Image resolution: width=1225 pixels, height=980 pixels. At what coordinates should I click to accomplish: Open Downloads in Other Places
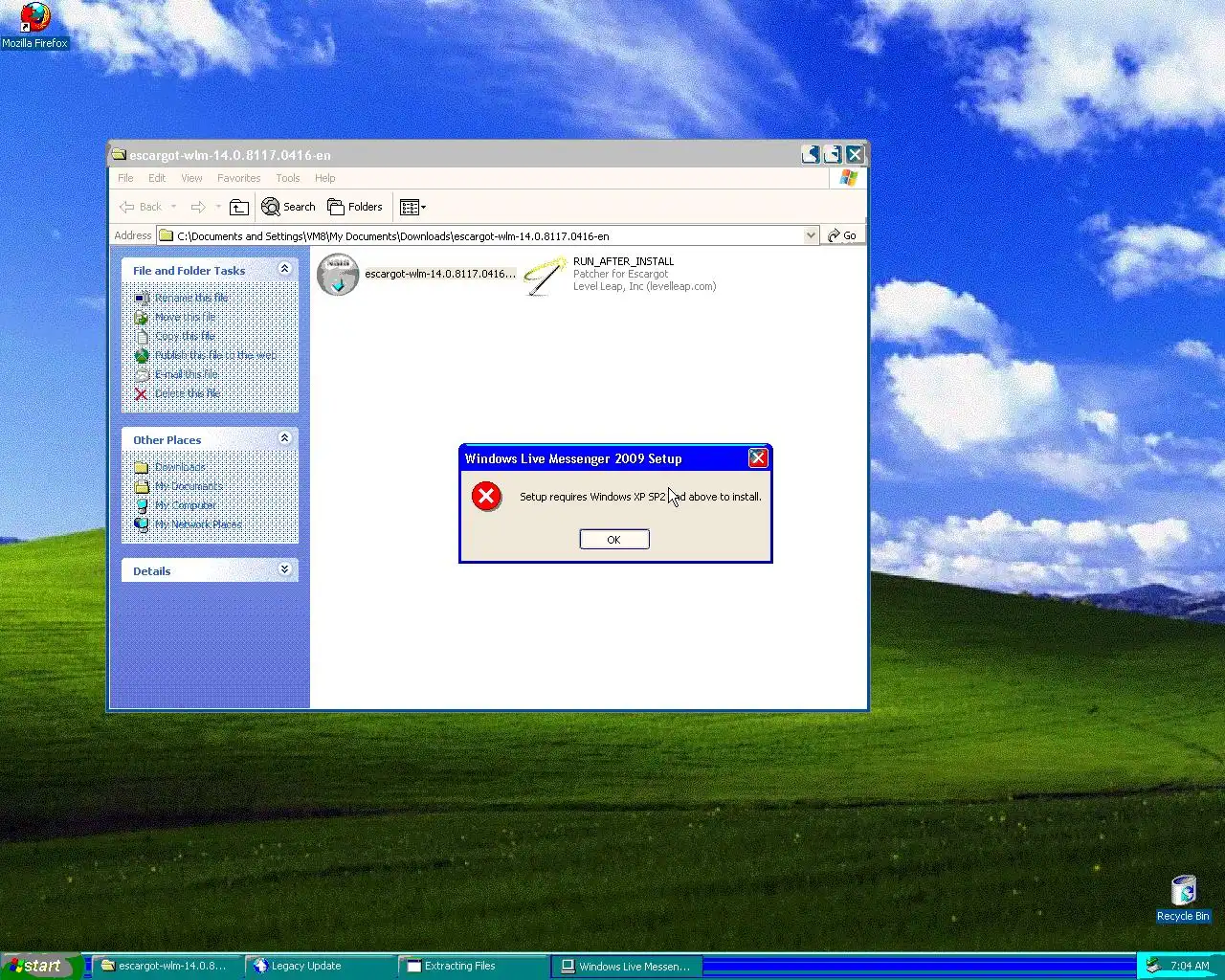click(x=180, y=467)
